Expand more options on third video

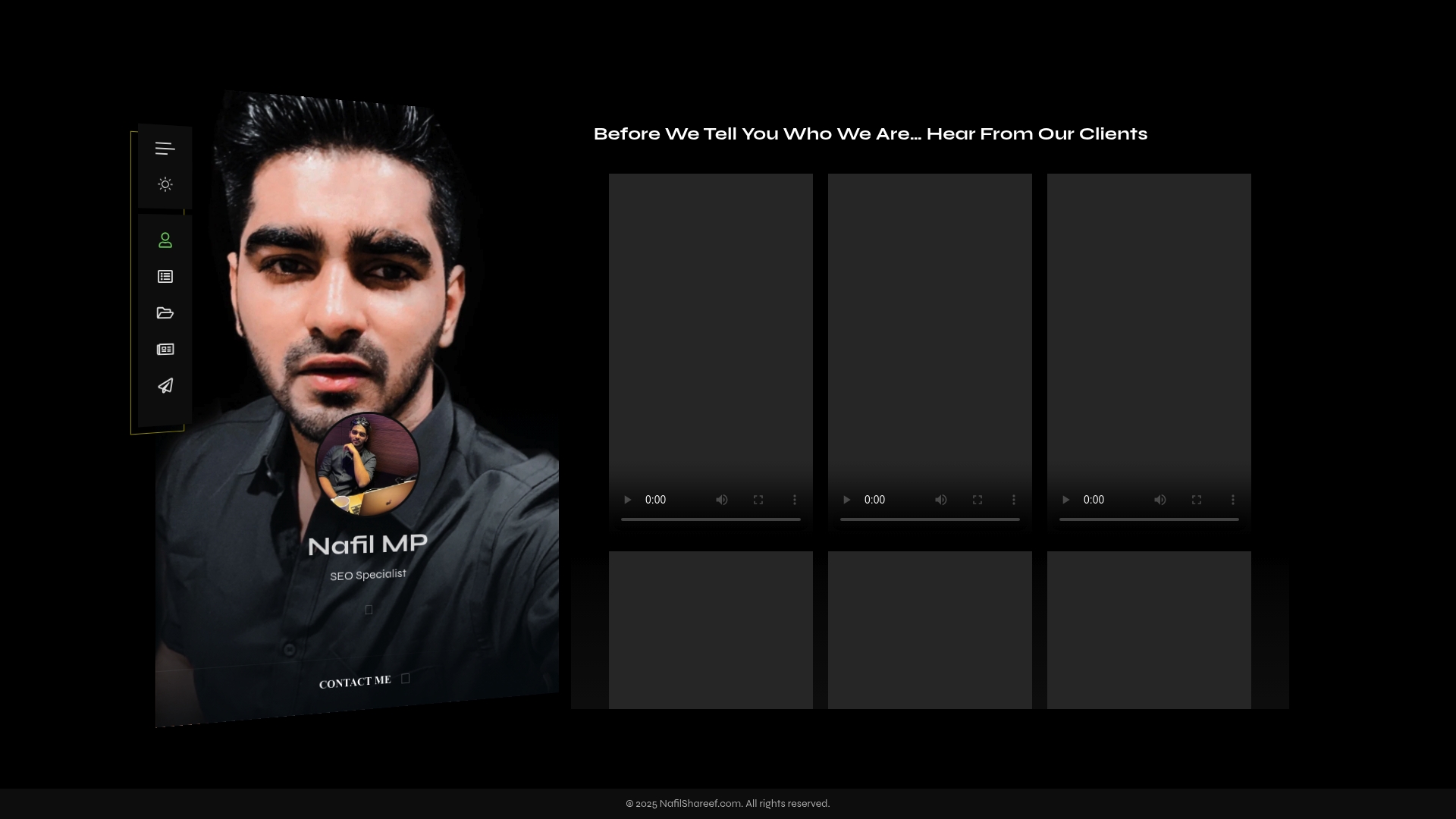1233,500
